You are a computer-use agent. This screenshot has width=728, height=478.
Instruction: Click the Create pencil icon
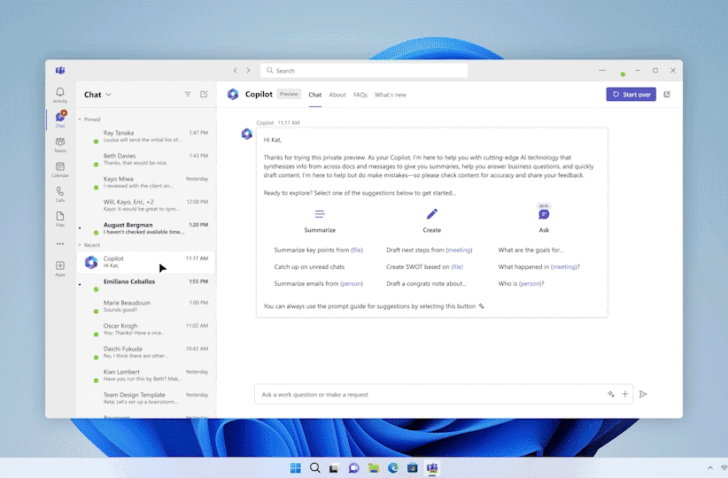point(432,214)
